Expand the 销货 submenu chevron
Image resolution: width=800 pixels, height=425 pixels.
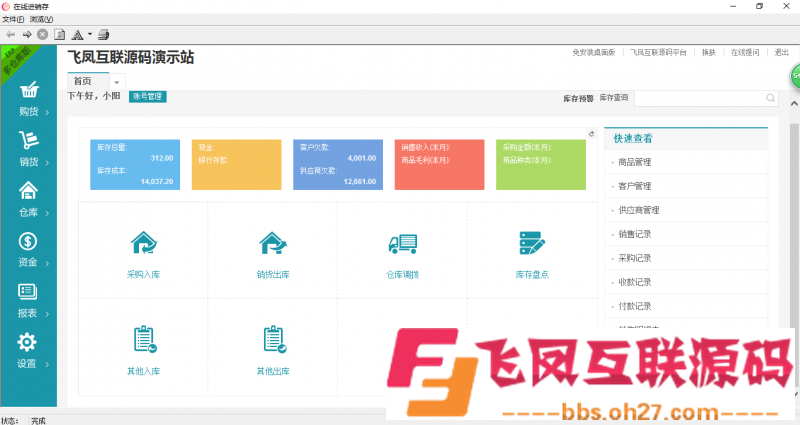point(47,163)
